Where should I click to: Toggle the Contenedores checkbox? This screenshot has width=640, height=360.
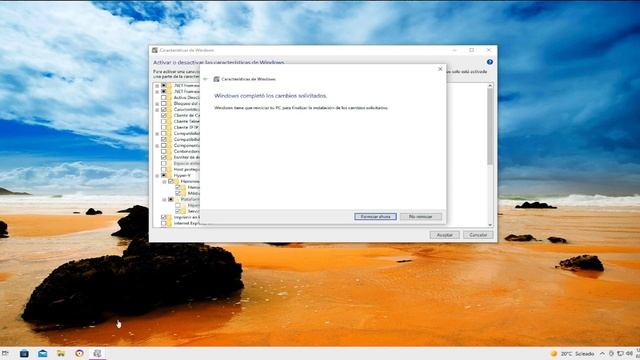pos(164,151)
